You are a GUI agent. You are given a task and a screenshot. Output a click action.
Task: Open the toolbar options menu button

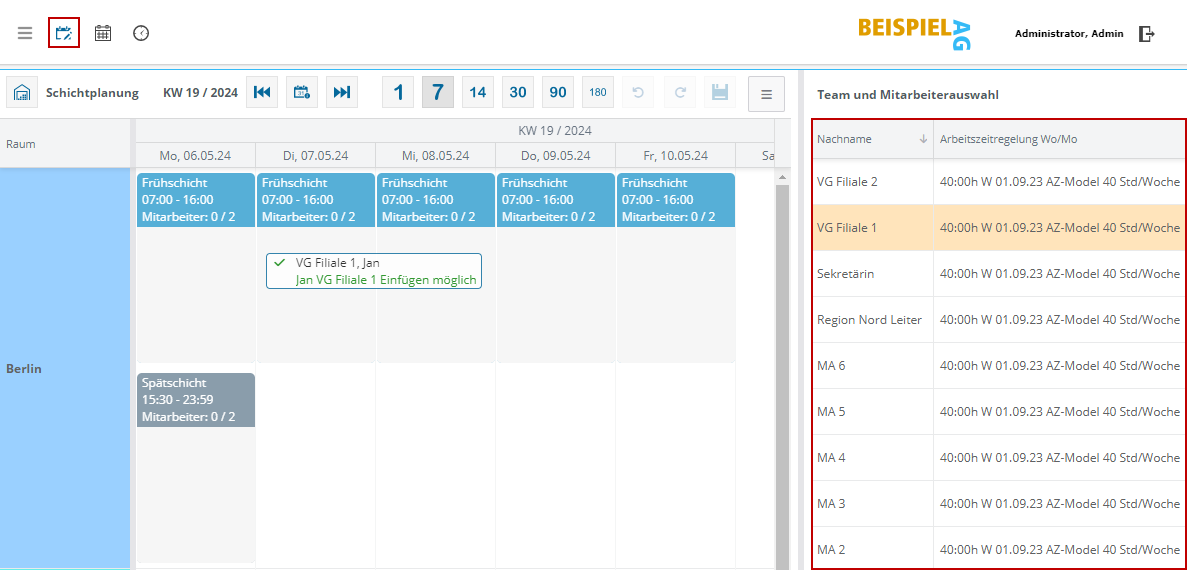pyautogui.click(x=766, y=94)
